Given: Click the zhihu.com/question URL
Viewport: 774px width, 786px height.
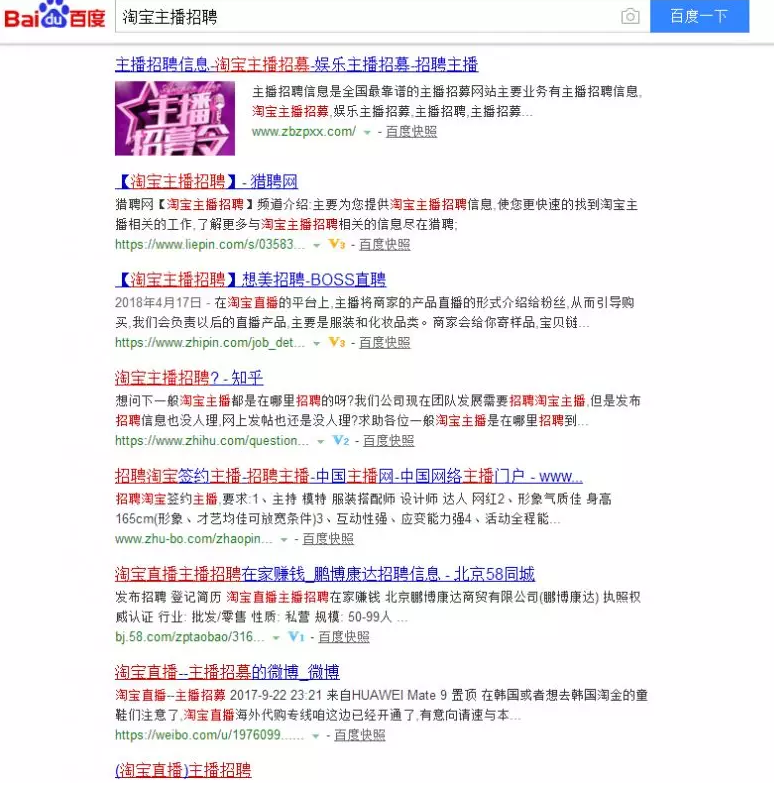Looking at the screenshot, I should [x=212, y=441].
